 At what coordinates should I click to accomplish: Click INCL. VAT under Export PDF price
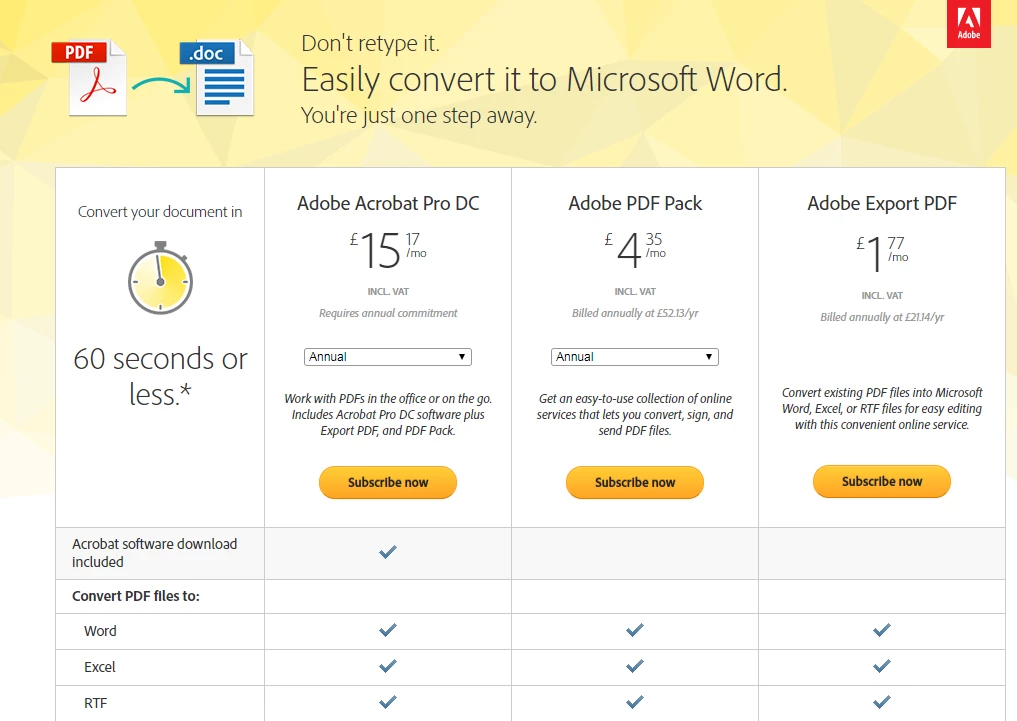click(x=882, y=296)
